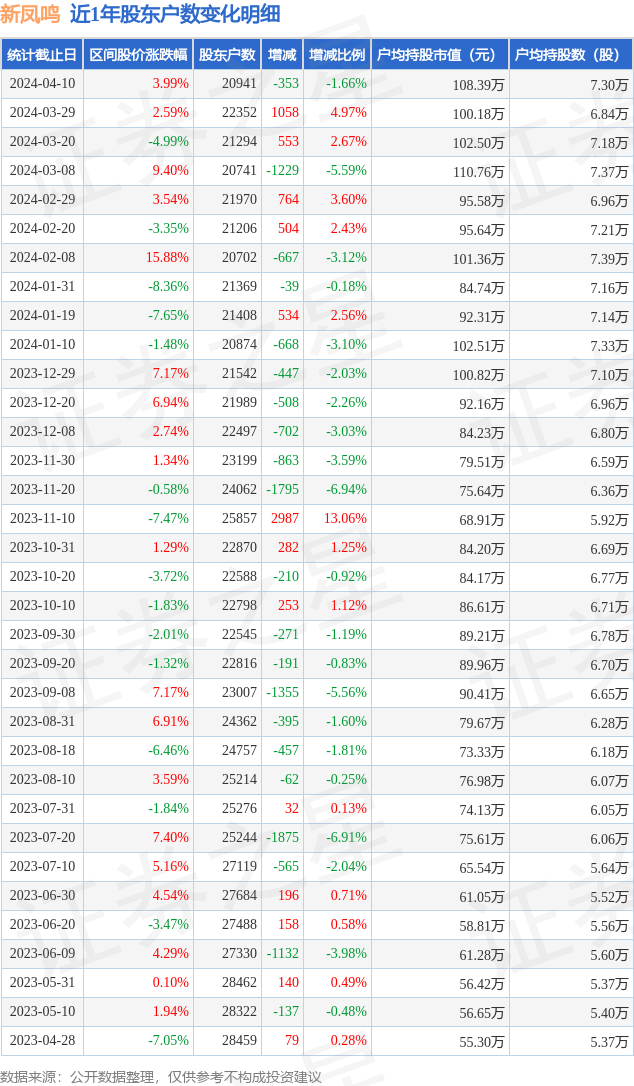Sort by the 统计截止日 column header
This screenshot has height=1086, width=634.
point(41,55)
